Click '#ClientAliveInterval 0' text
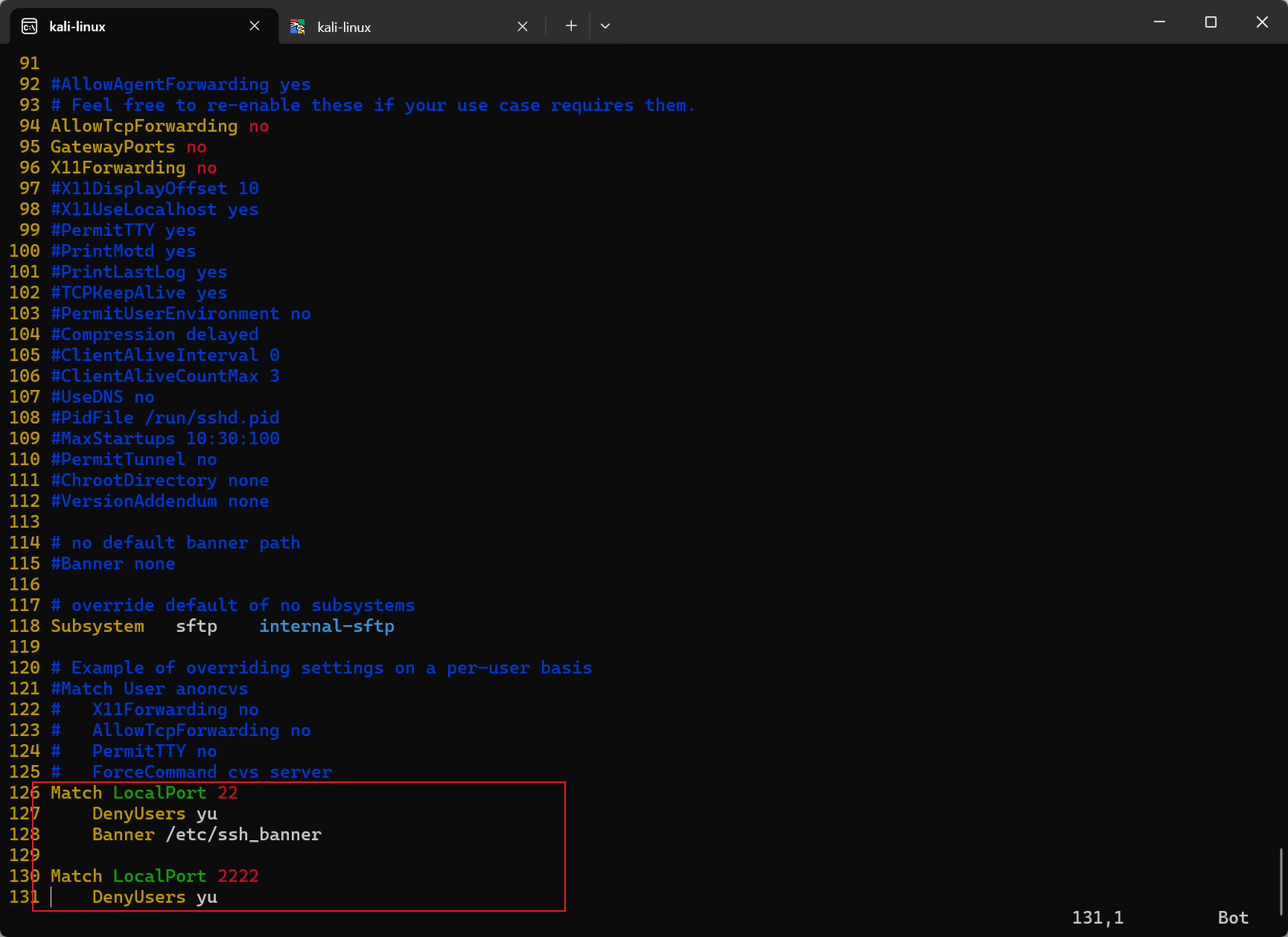 (165, 356)
